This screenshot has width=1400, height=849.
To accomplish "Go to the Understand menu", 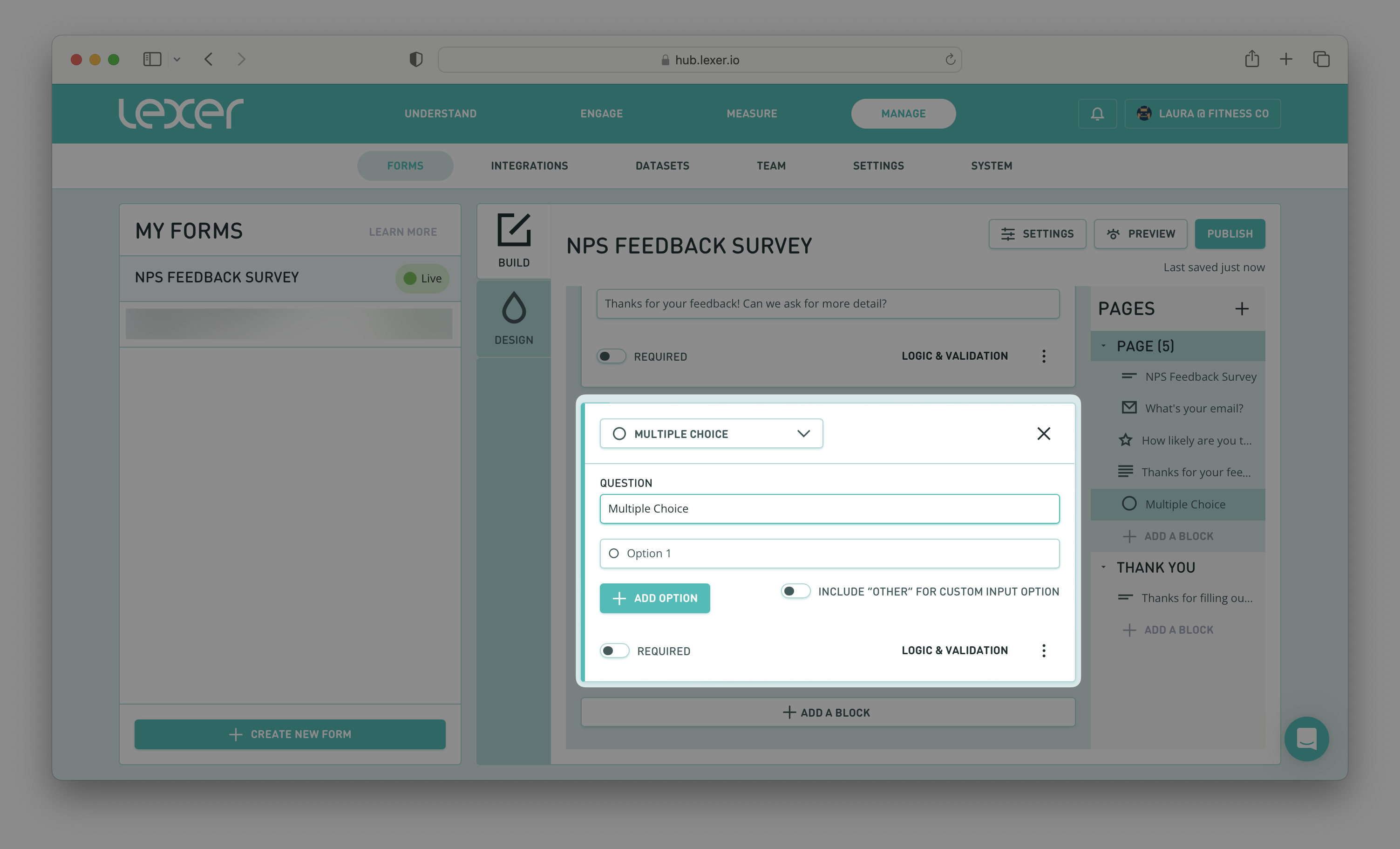I will (440, 114).
